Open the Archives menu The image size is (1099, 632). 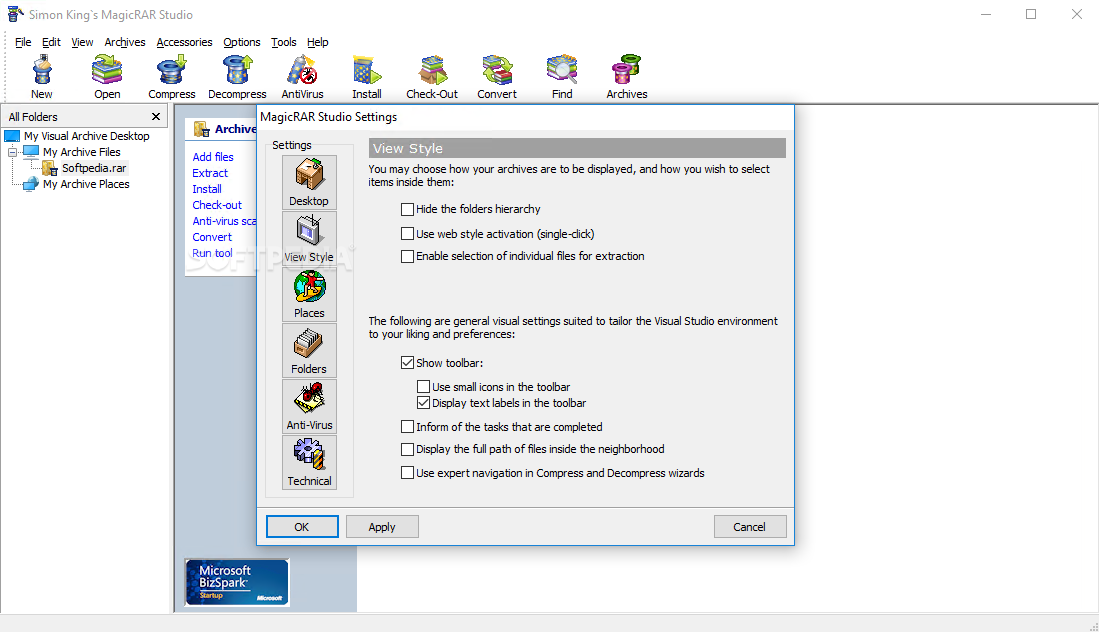[x=125, y=42]
